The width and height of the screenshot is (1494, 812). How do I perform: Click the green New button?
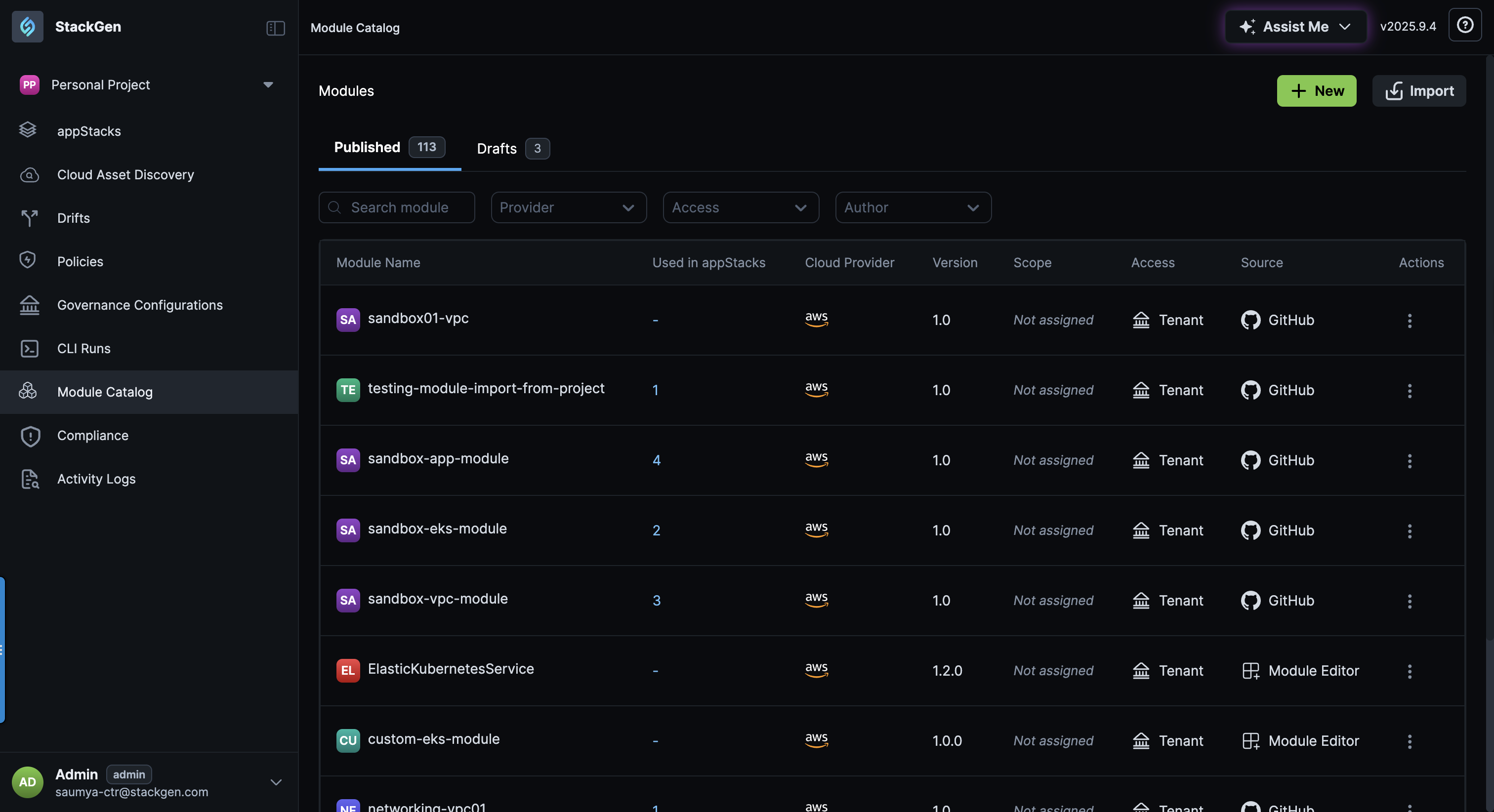coord(1316,91)
